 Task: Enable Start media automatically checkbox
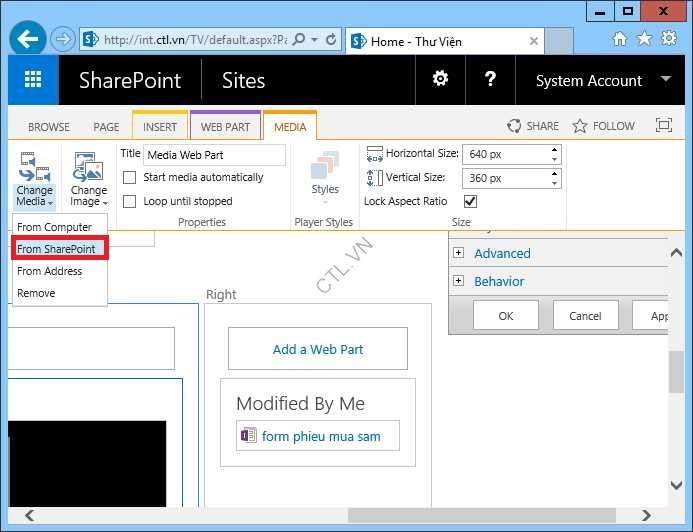[129, 177]
